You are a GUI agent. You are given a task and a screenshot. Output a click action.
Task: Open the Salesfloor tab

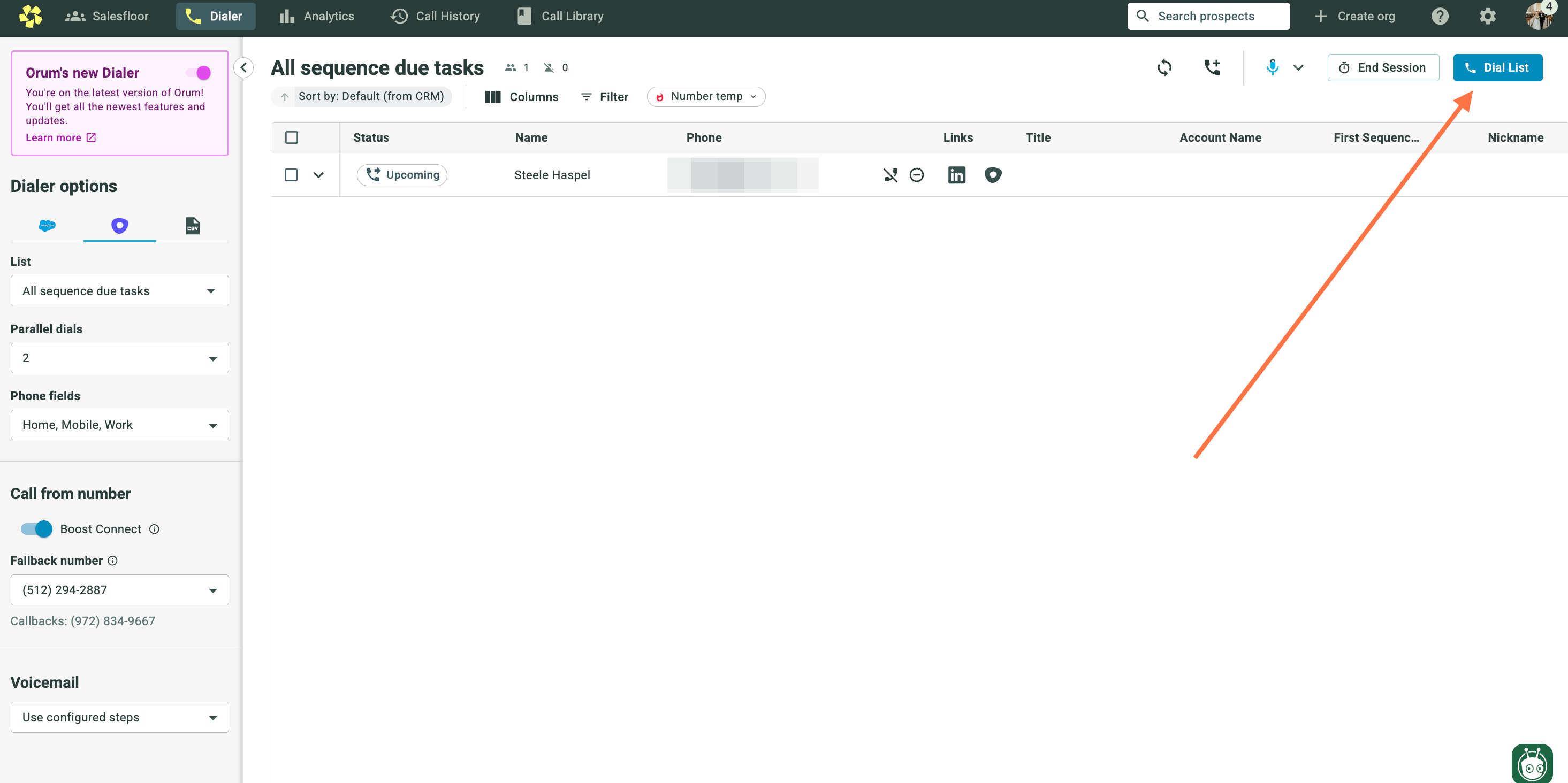(106, 16)
